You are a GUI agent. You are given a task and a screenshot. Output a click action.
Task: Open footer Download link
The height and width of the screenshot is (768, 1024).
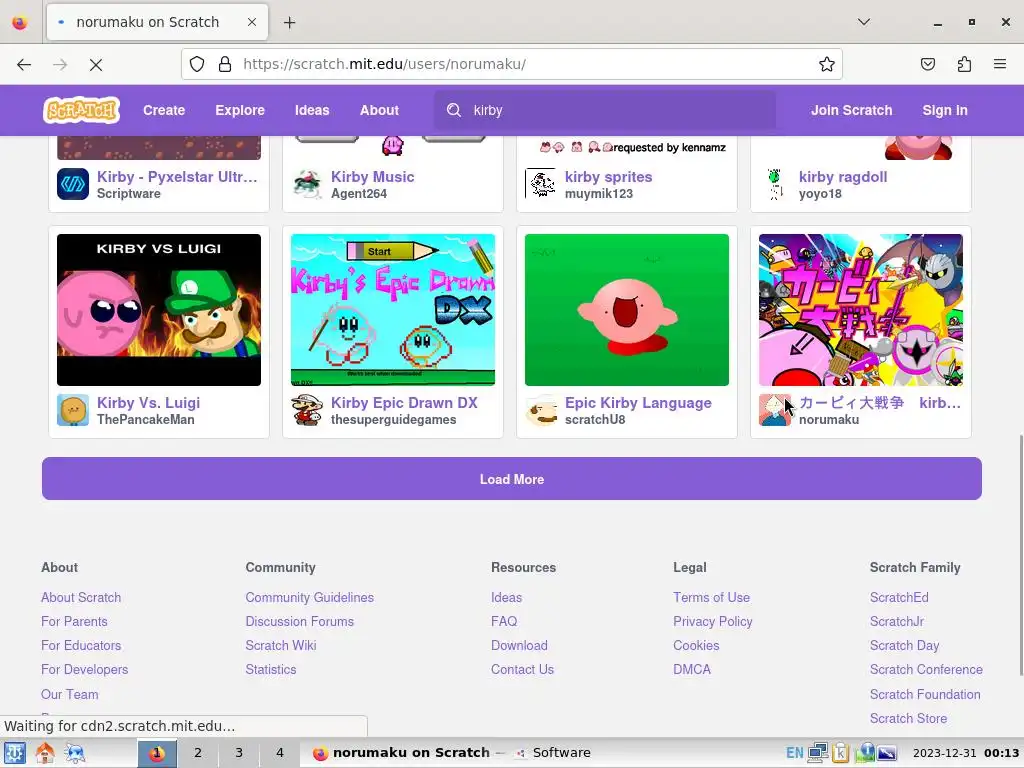pos(519,645)
